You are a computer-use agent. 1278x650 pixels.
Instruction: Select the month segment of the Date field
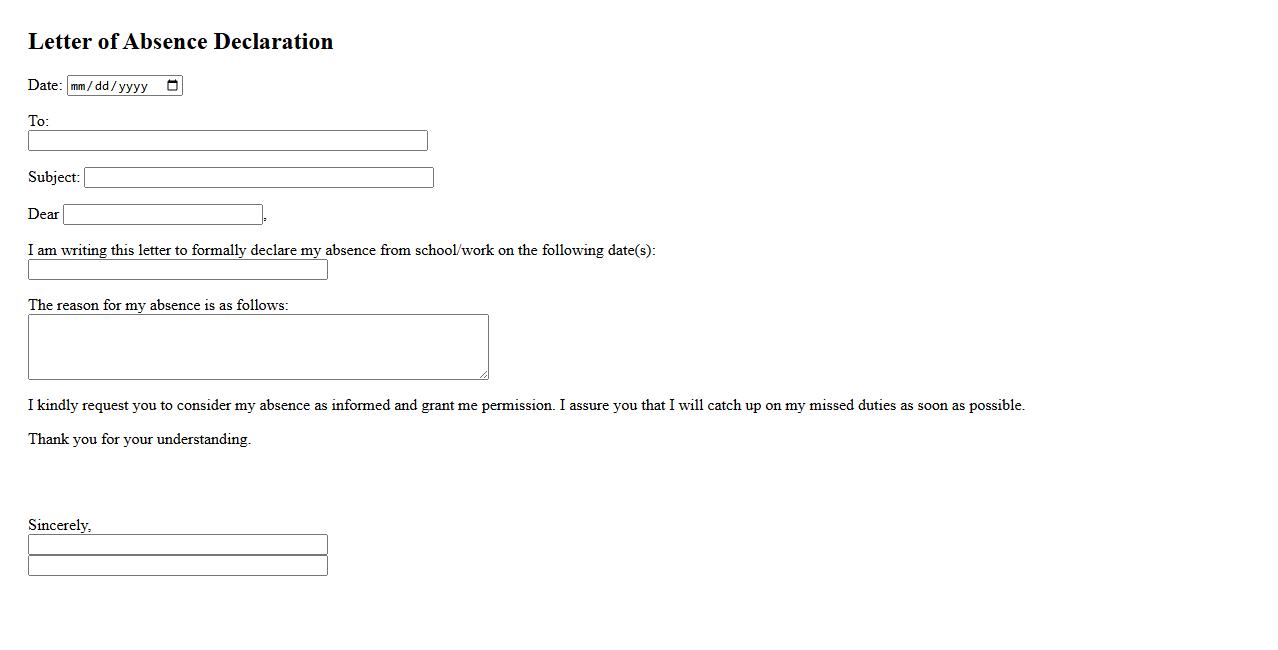click(x=79, y=86)
